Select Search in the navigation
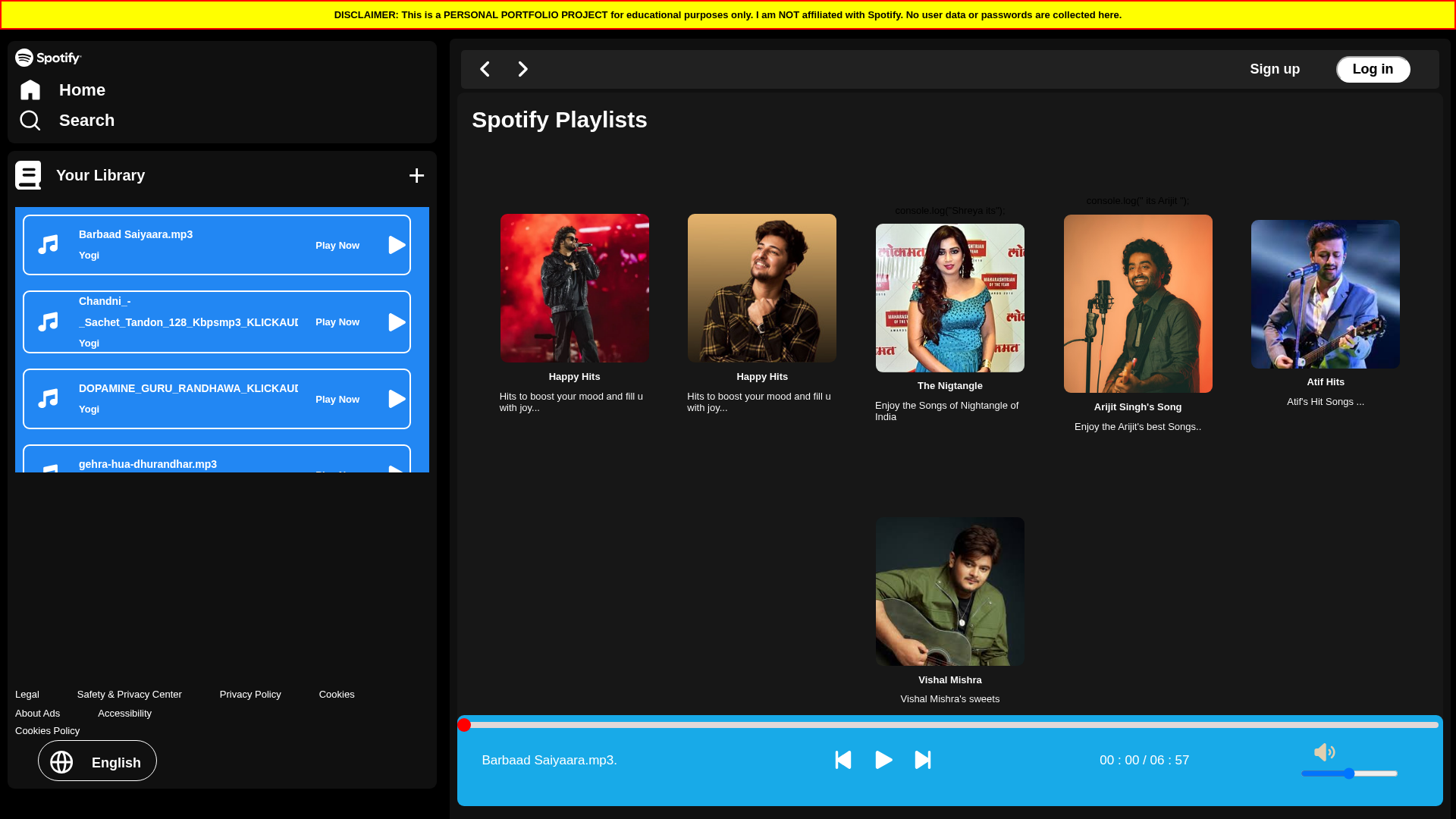This screenshot has width=1456, height=819. point(86,121)
